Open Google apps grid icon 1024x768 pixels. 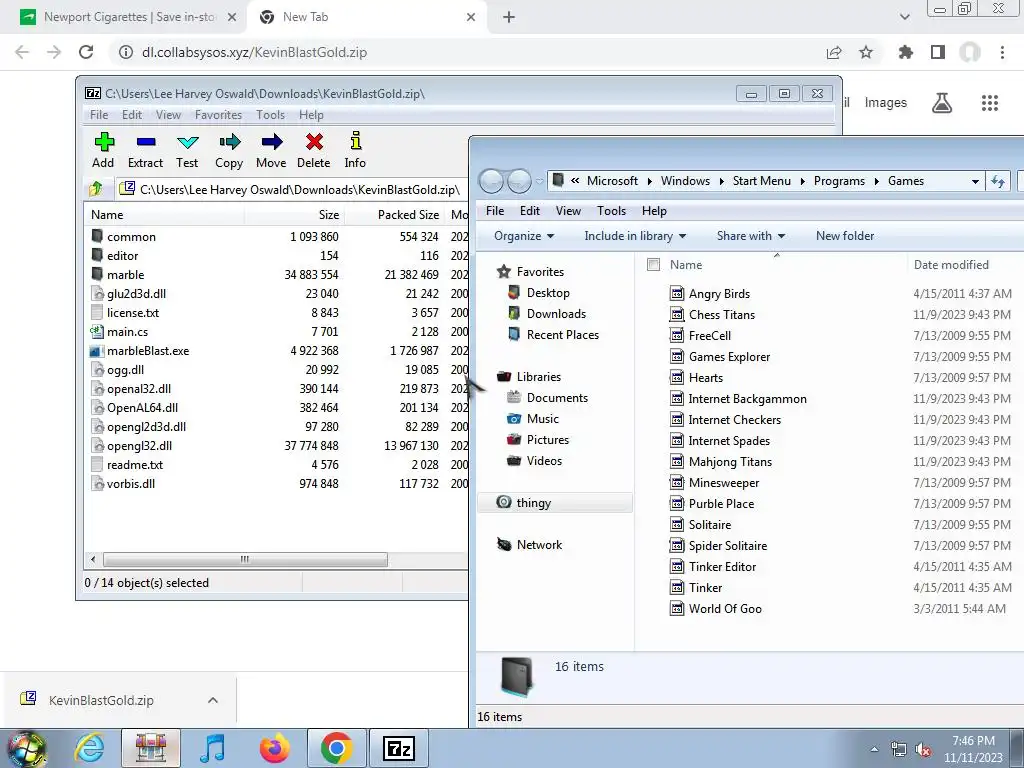tap(990, 103)
